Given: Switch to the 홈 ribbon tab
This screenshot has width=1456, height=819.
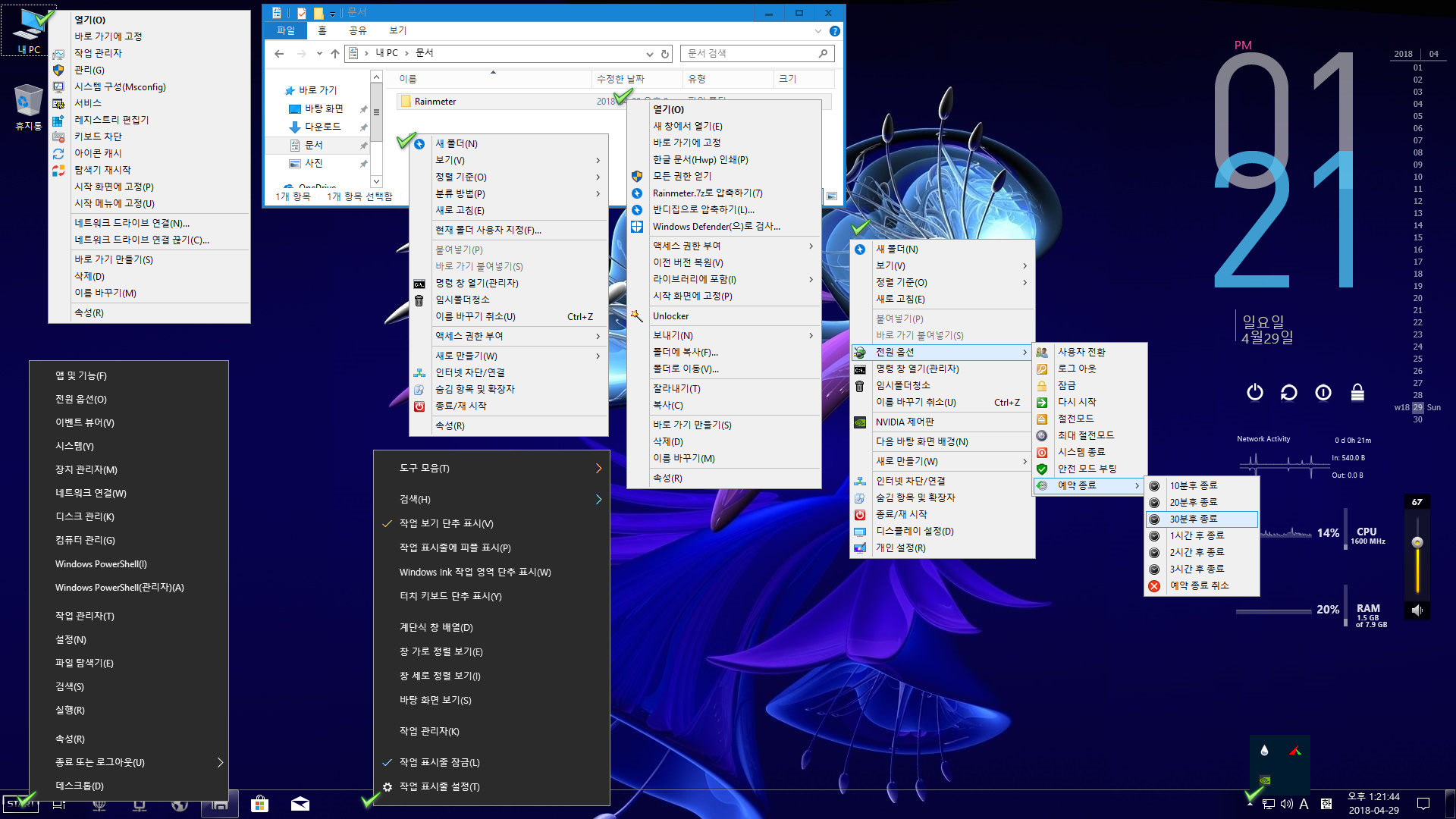Looking at the screenshot, I should click(x=322, y=30).
